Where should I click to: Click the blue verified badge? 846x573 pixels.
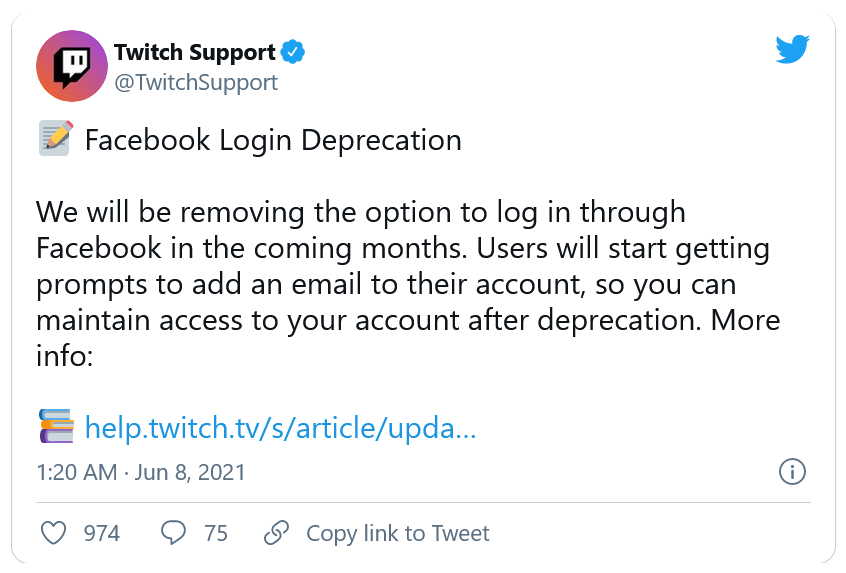[x=294, y=52]
